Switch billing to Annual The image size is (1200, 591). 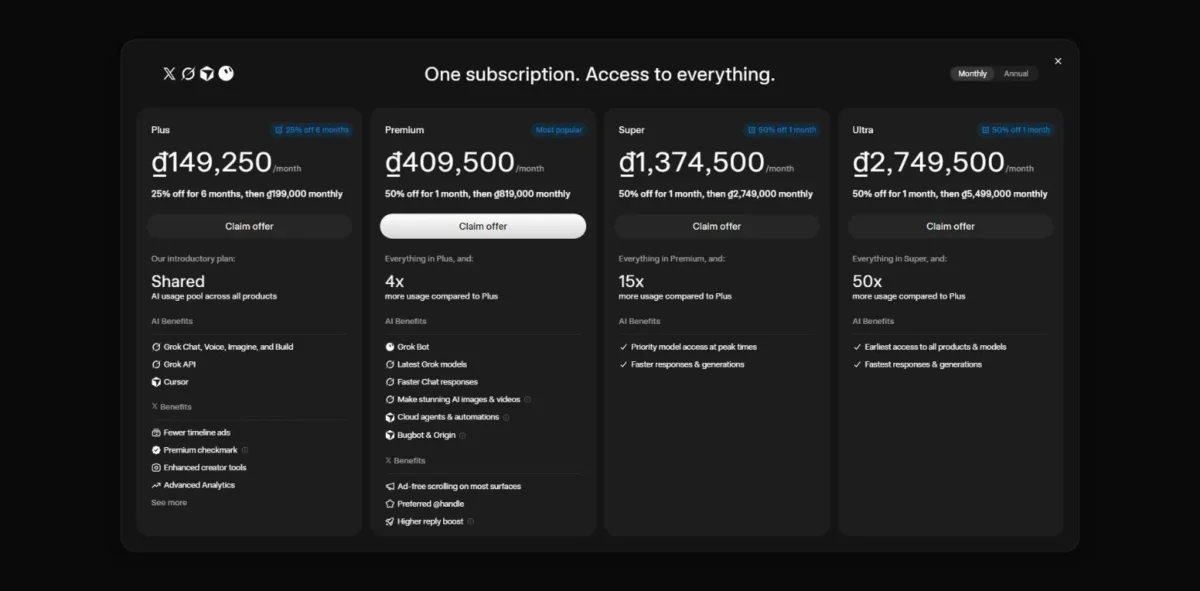(x=1016, y=74)
